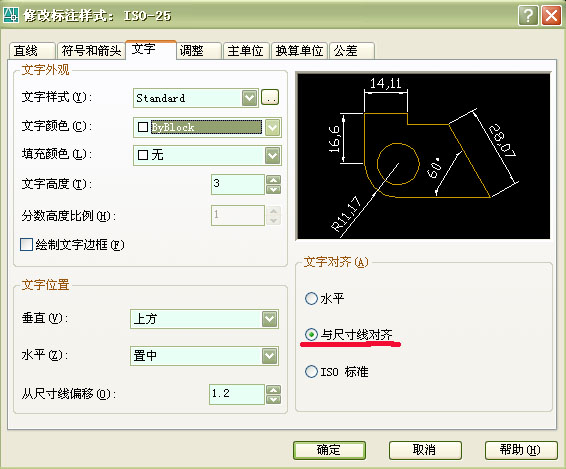
Task: Click the 文字高度(T) label
Action: [57, 184]
